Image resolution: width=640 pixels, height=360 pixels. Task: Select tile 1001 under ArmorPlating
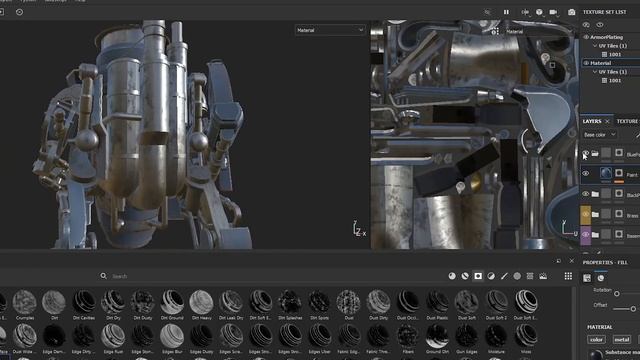pyautogui.click(x=611, y=54)
